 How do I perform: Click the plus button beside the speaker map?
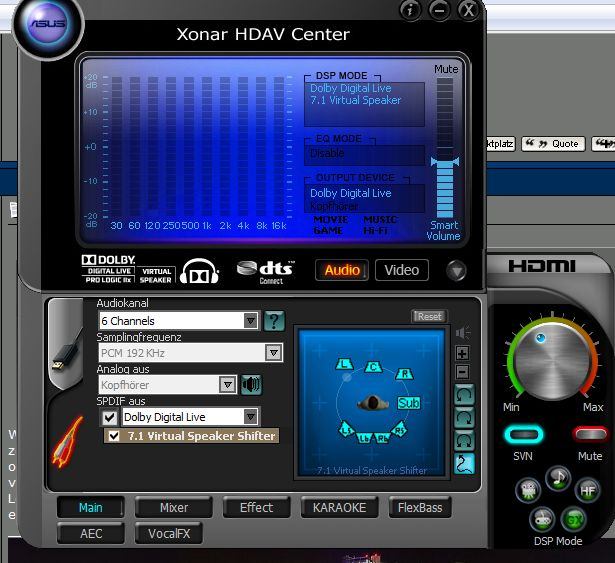point(462,353)
